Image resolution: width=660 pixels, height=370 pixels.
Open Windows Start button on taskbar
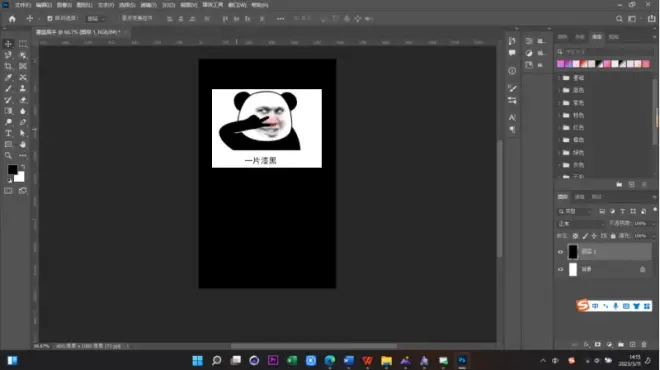tap(197, 361)
